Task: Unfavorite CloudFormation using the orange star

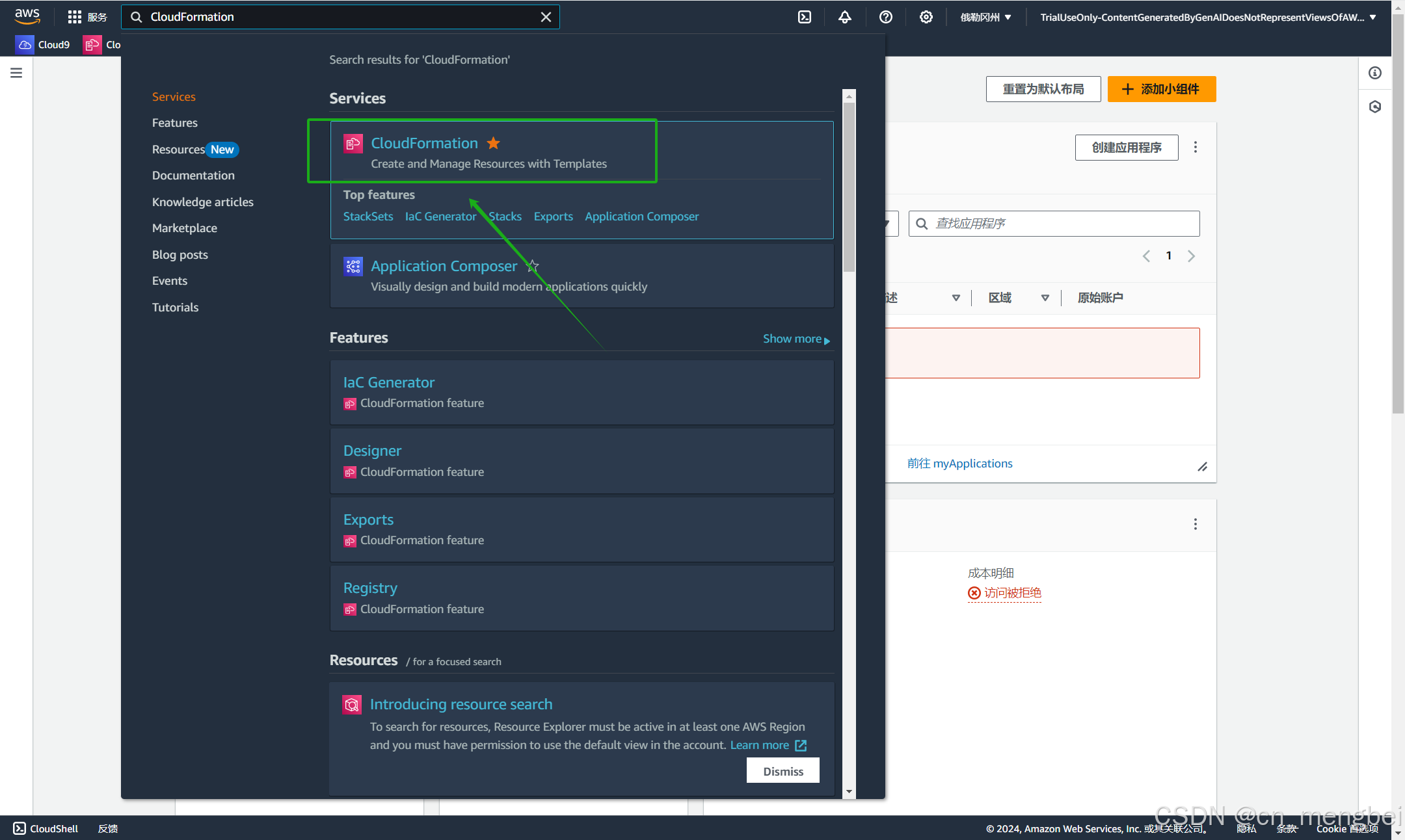Action: tap(494, 143)
